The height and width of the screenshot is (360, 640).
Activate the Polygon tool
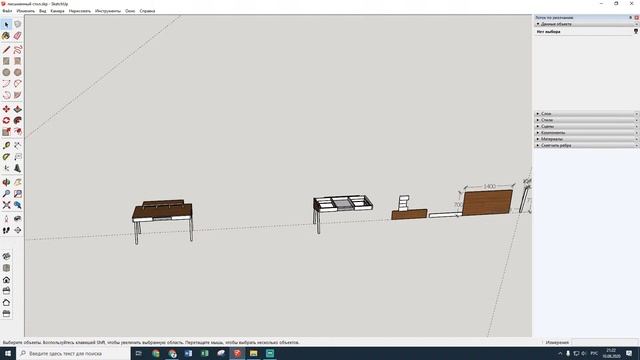[18, 72]
